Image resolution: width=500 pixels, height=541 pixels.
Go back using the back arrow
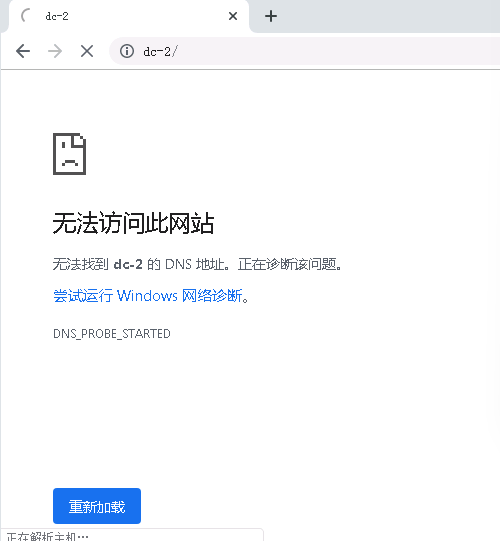[x=23, y=51]
